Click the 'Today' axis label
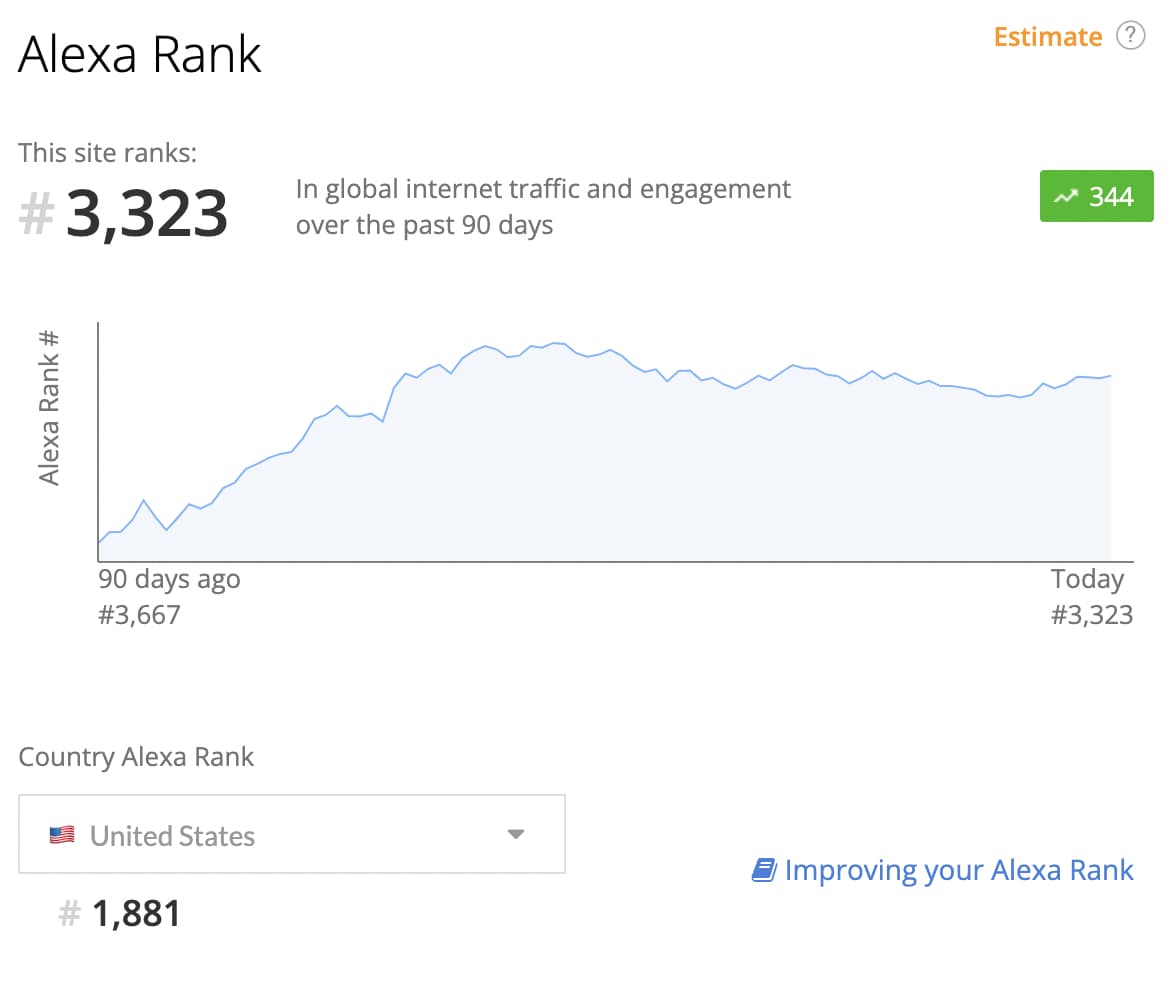The width and height of the screenshot is (1174, 1002). [x=1087, y=579]
